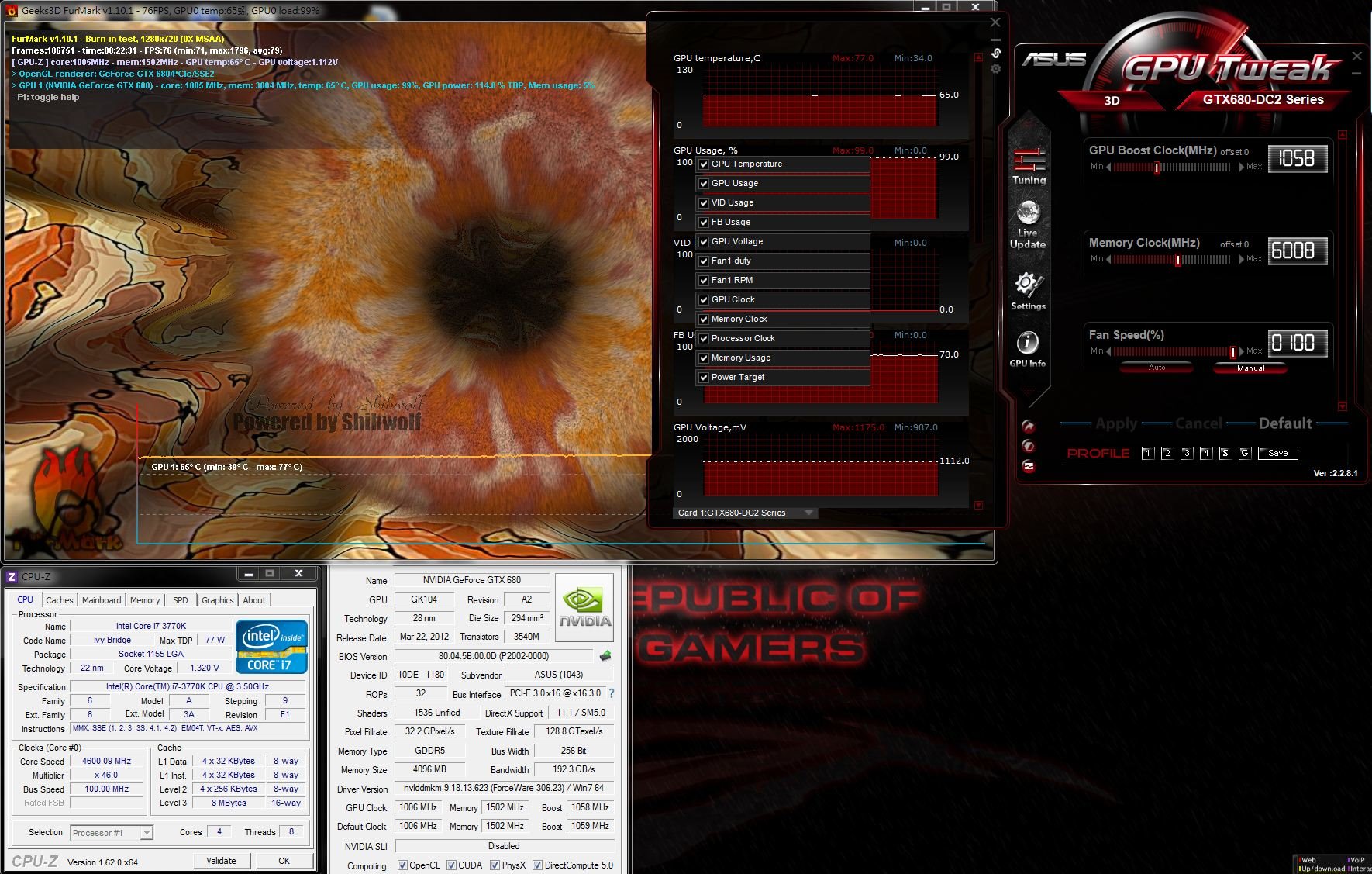Image resolution: width=1372 pixels, height=874 pixels.
Task: Click the link/chain icon on monitor panel
Action: point(996,54)
